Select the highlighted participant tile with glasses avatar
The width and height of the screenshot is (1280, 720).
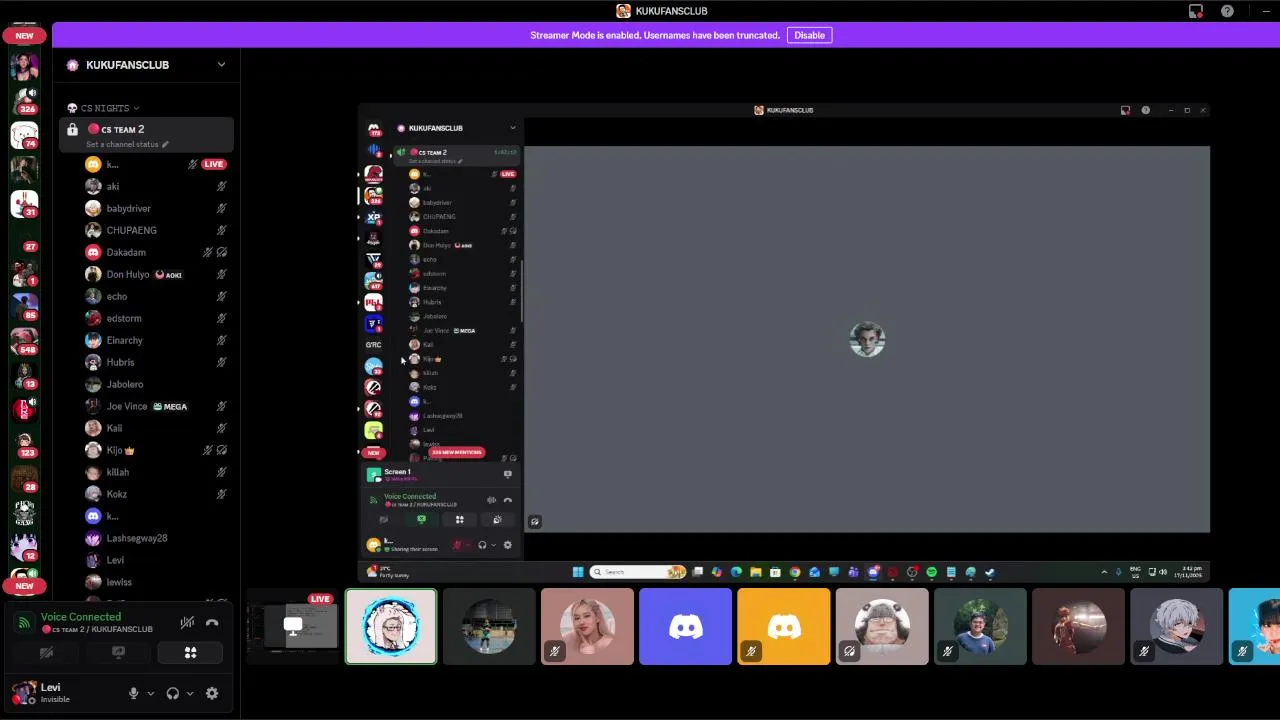[x=391, y=627]
